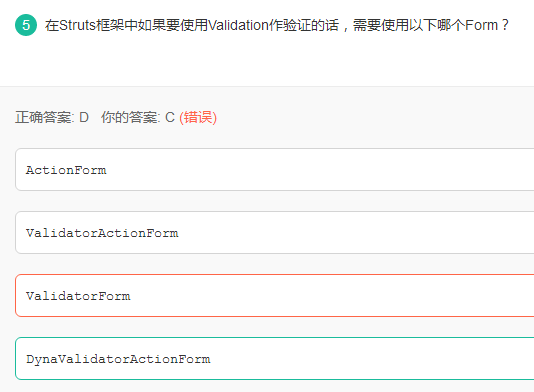
Task: Click the 你的答案: C text
Action: (x=138, y=117)
